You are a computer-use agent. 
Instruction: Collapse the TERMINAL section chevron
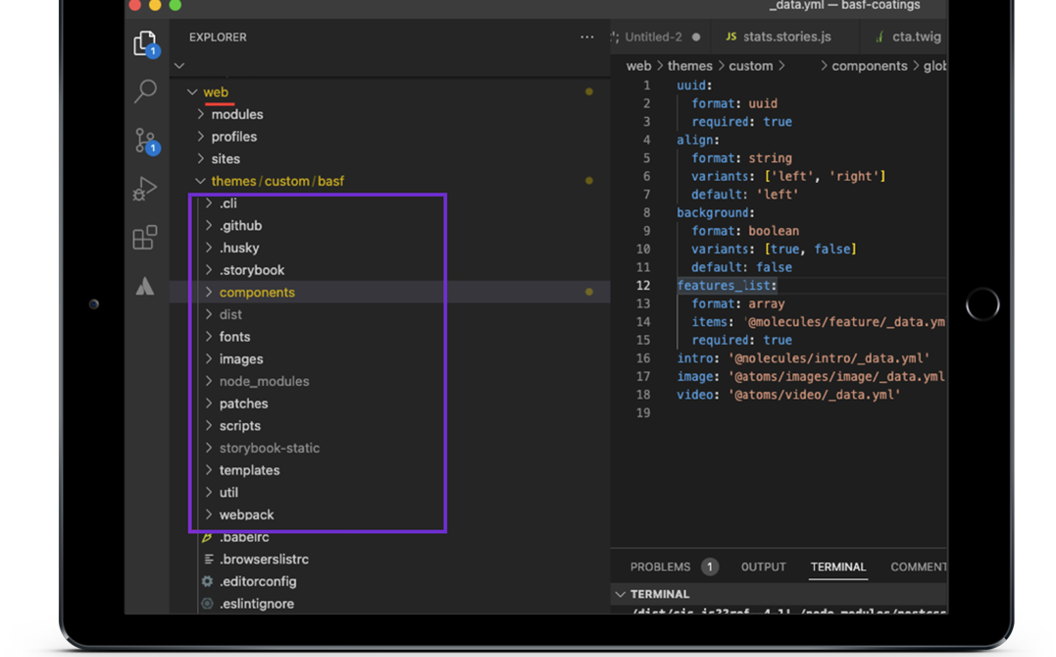621,594
